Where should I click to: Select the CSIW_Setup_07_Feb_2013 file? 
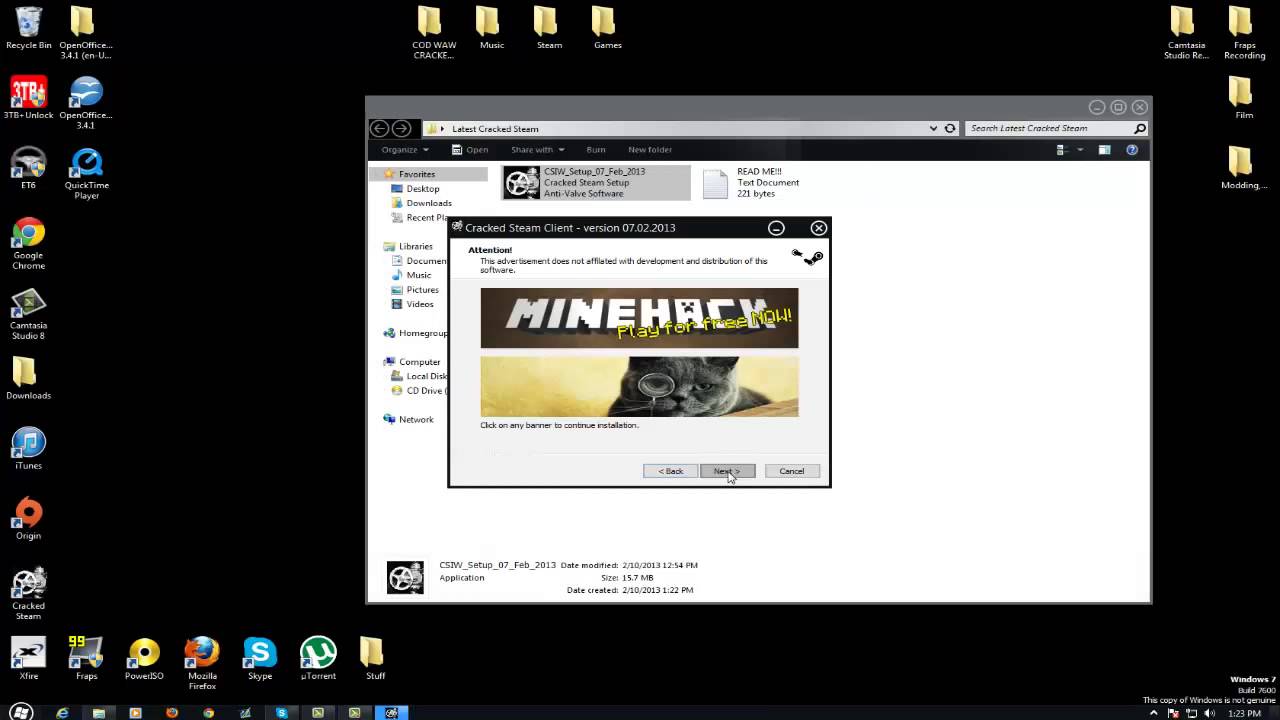click(596, 182)
